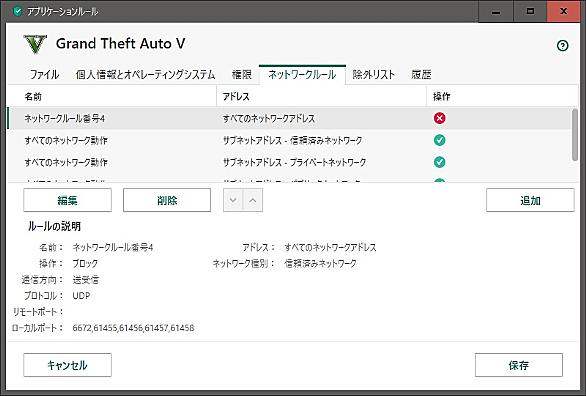Sort by the 操作 column header
Screen dimensions: 586x396
(x=501, y=96)
